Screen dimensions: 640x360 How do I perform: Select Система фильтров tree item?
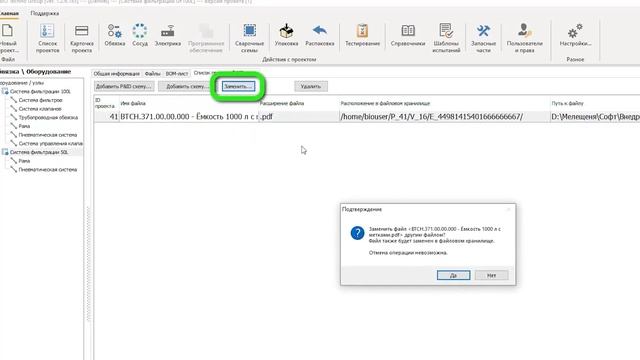click(40, 100)
